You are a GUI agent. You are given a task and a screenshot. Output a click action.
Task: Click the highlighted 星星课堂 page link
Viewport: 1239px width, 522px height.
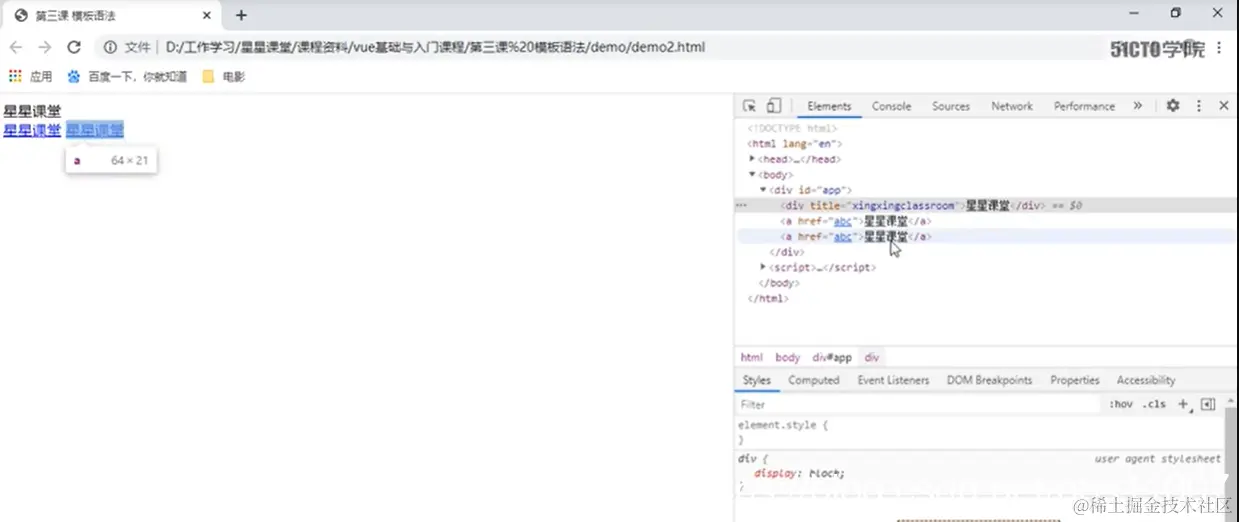[x=95, y=130]
